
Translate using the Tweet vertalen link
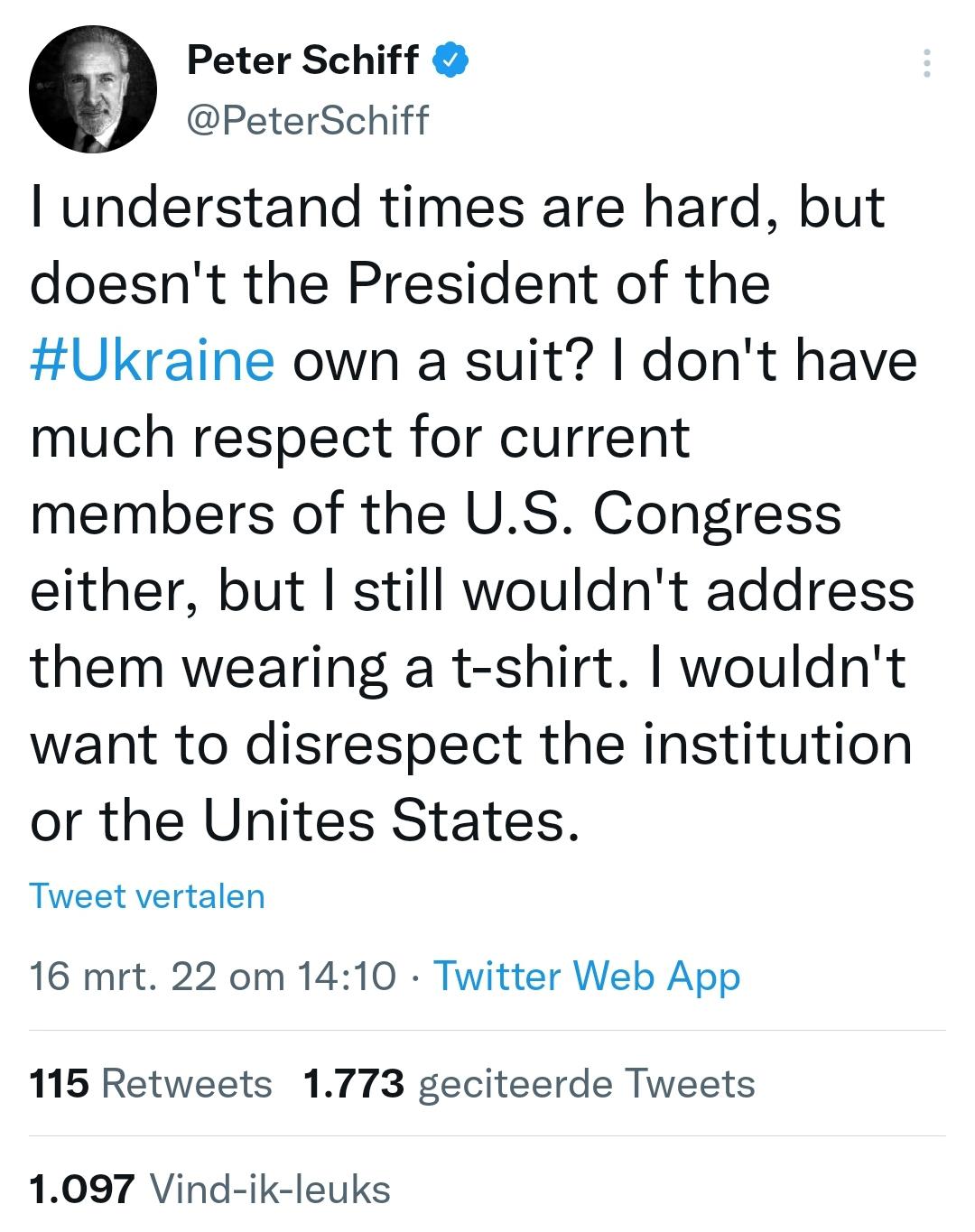[x=147, y=896]
